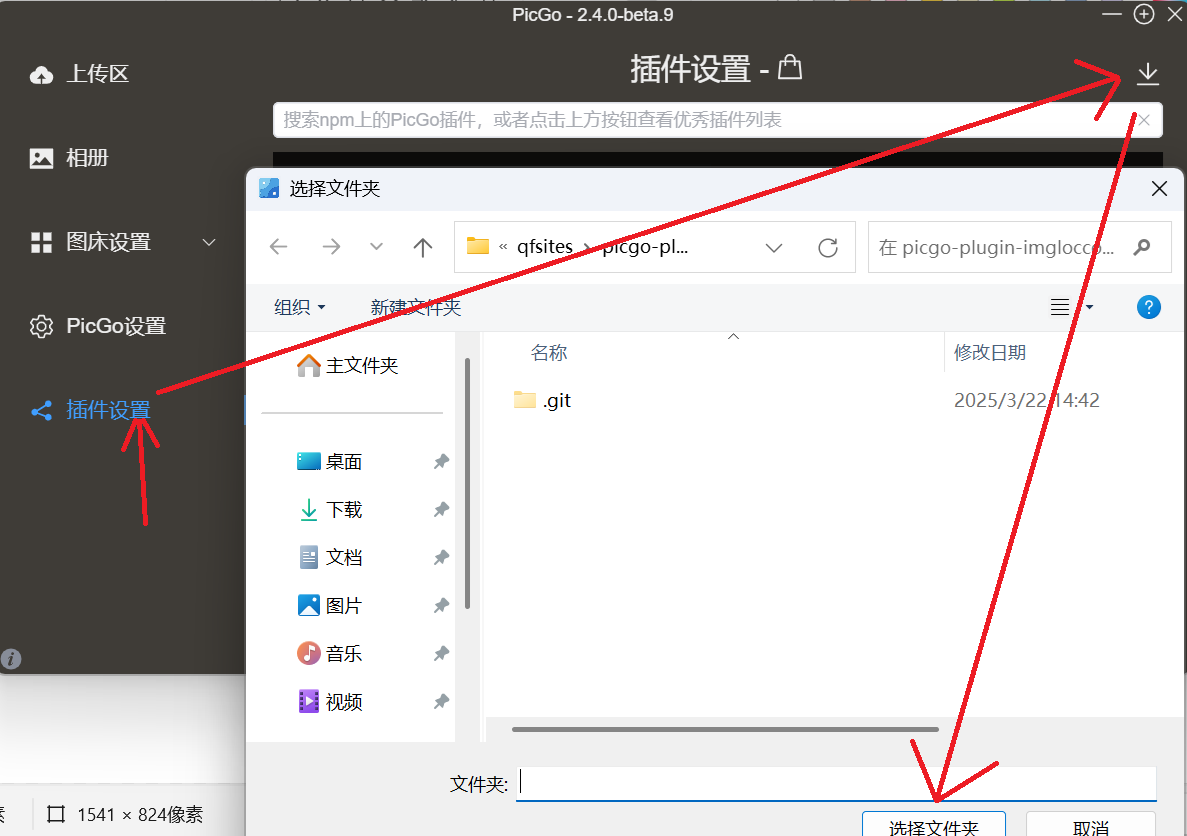Click the back arrow in the dialog

[x=278, y=247]
